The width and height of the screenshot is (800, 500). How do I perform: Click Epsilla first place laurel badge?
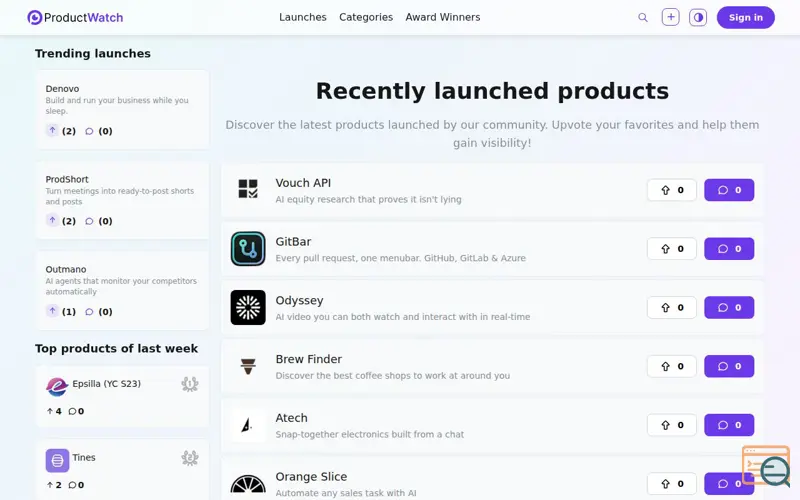(190, 384)
